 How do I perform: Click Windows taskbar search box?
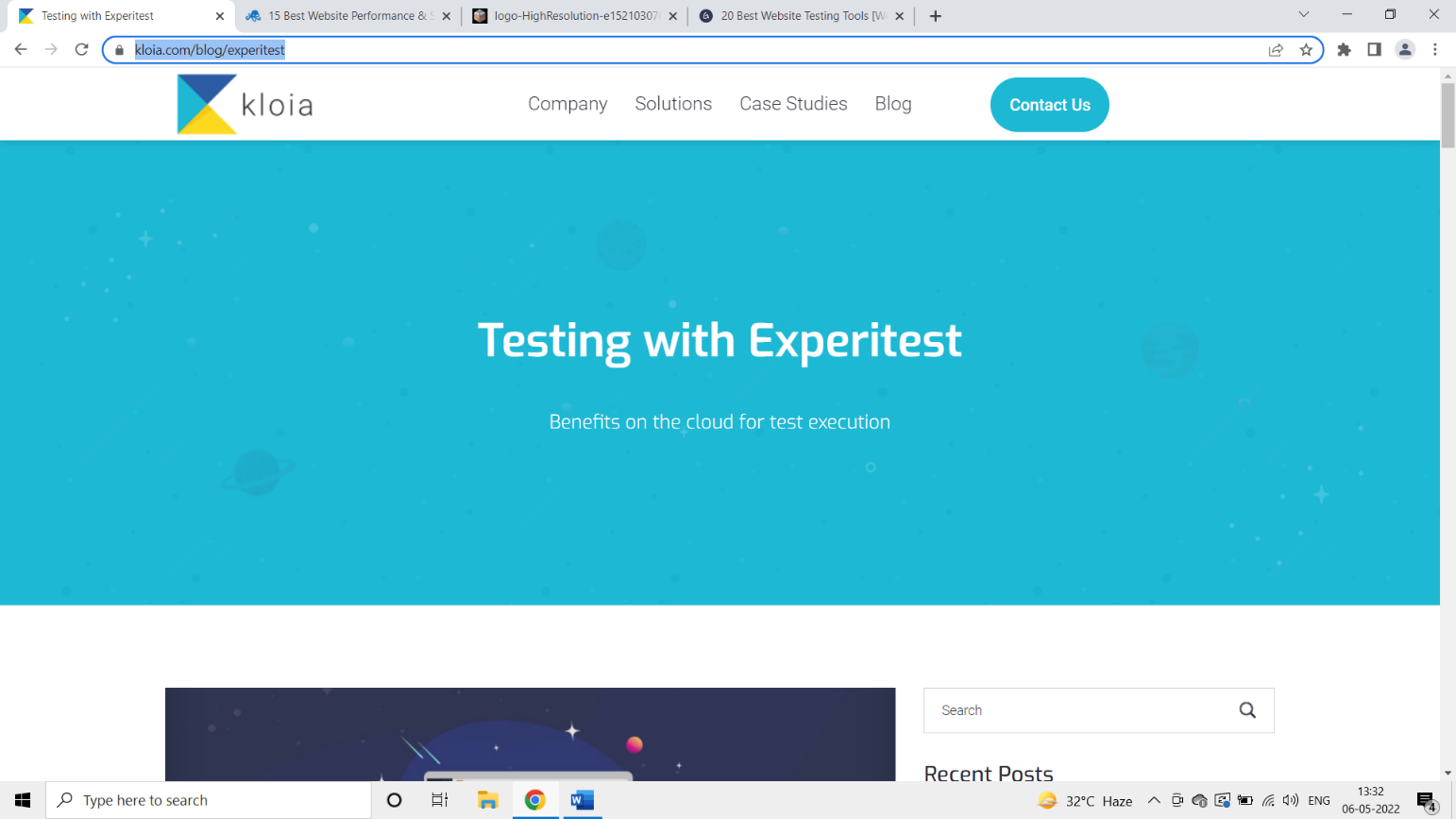pyautogui.click(x=209, y=800)
